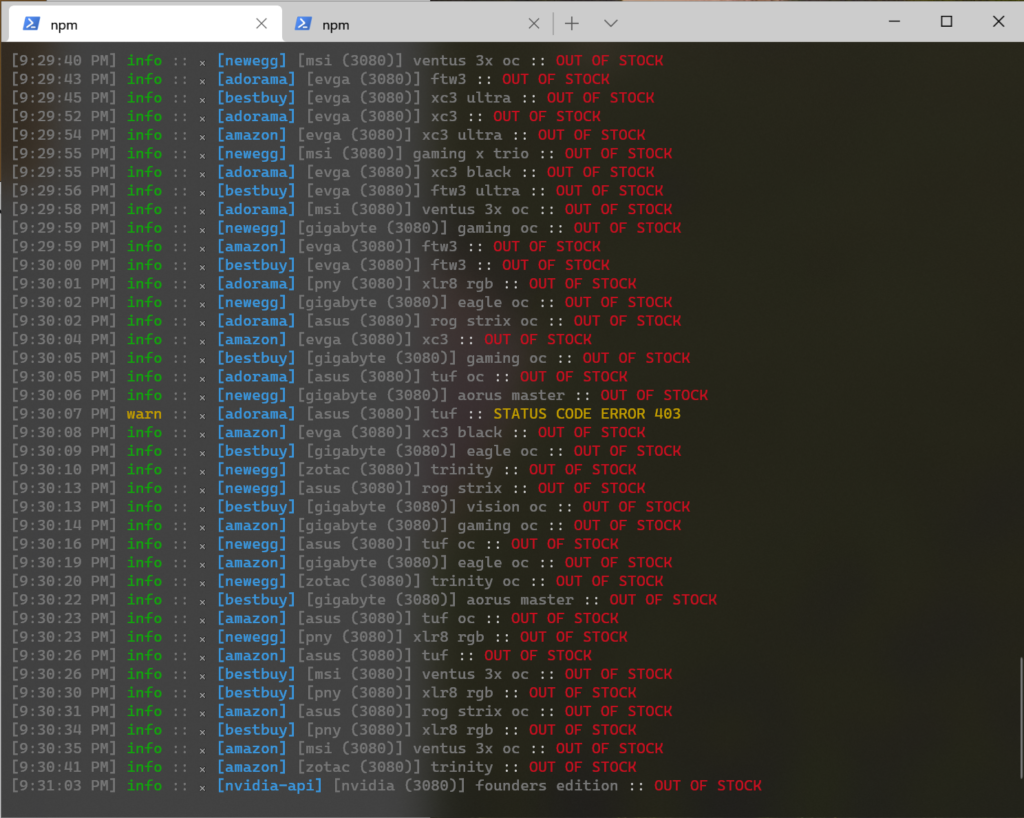
Task: Click the 9:29:40 PM timestamp
Action: [64, 61]
